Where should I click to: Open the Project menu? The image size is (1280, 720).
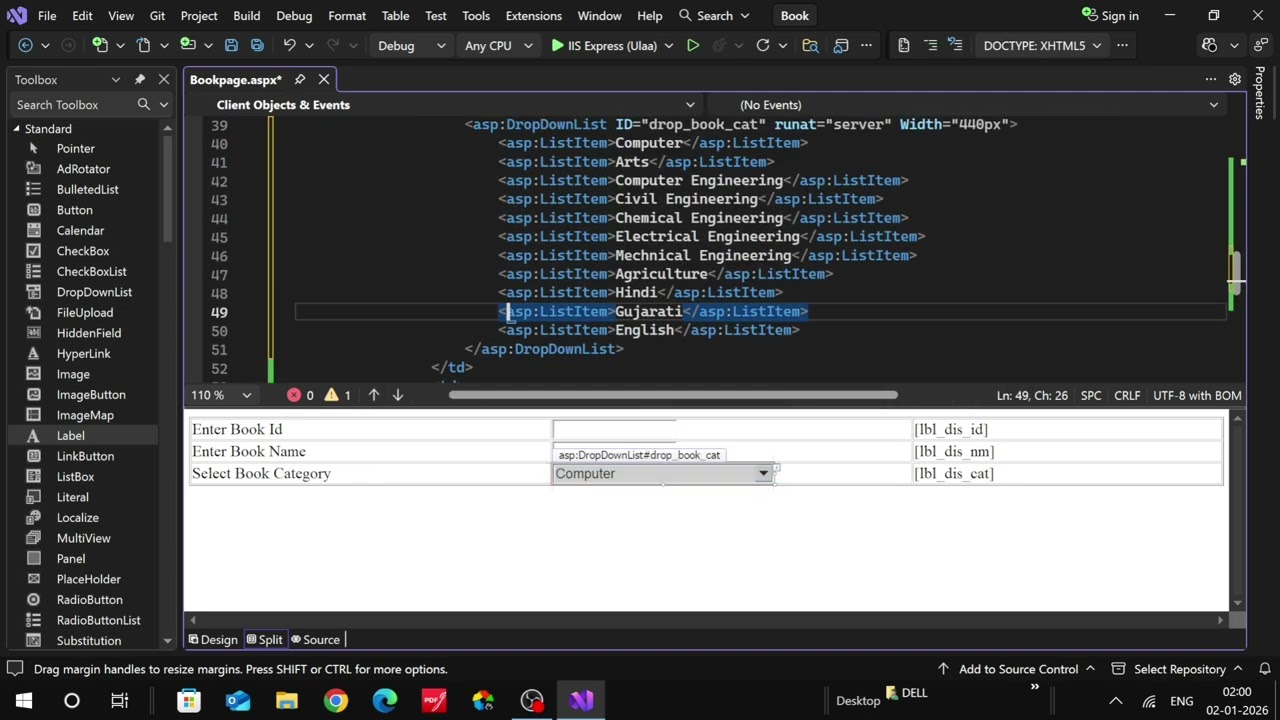199,16
